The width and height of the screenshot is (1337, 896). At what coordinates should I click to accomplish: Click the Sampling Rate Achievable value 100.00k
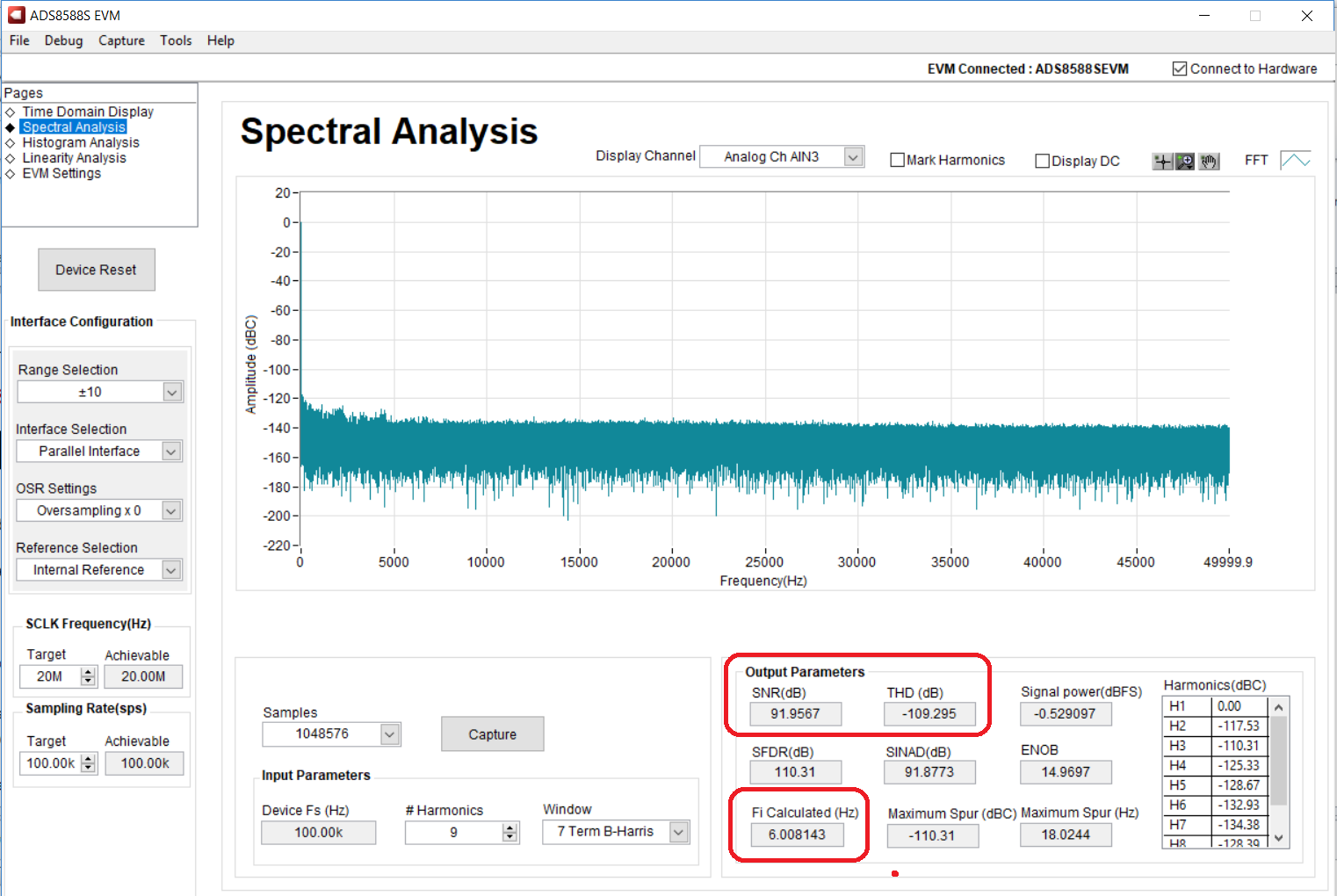pos(145,763)
